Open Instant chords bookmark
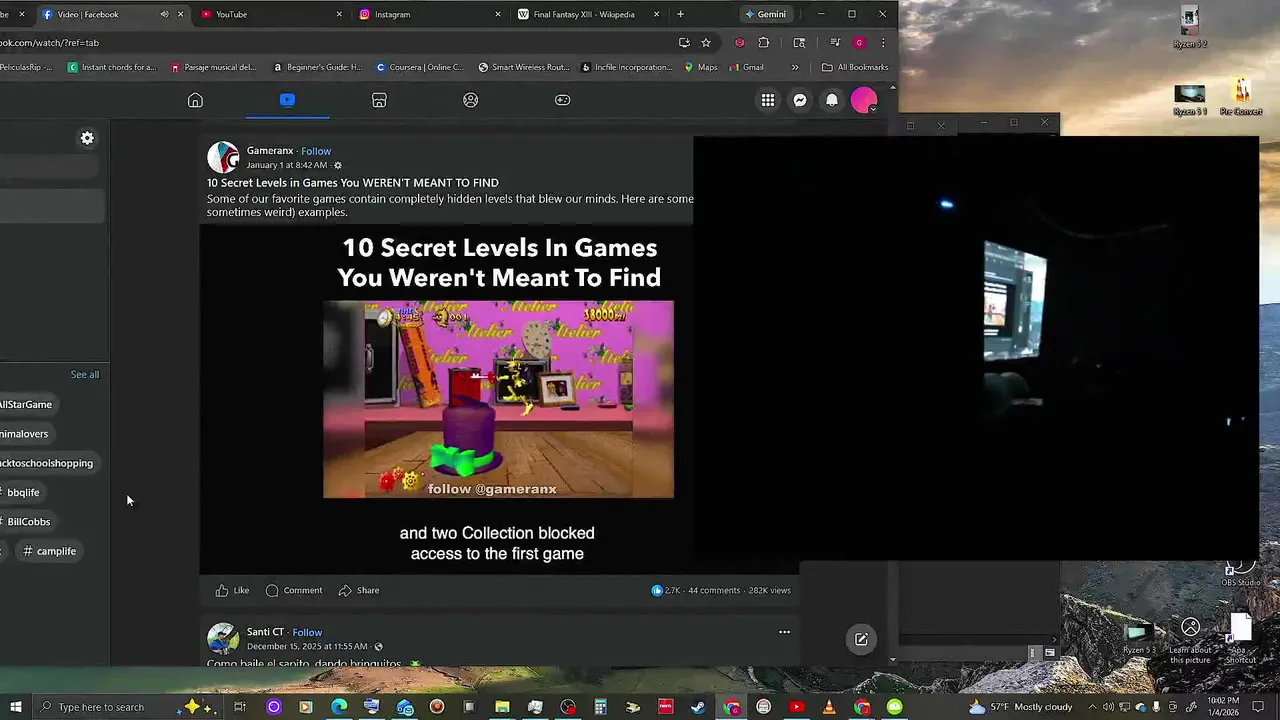 [112, 67]
